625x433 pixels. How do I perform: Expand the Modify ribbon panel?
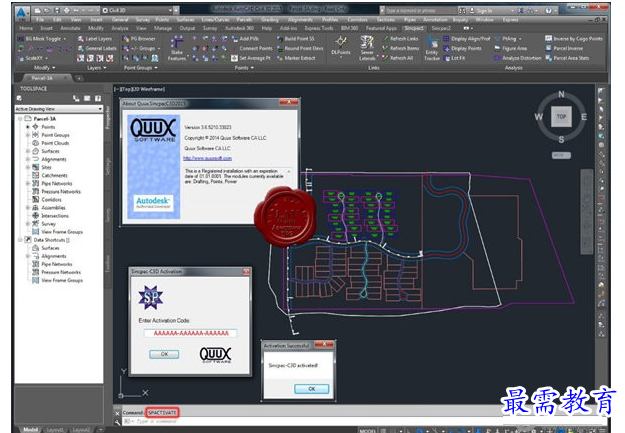45,68
